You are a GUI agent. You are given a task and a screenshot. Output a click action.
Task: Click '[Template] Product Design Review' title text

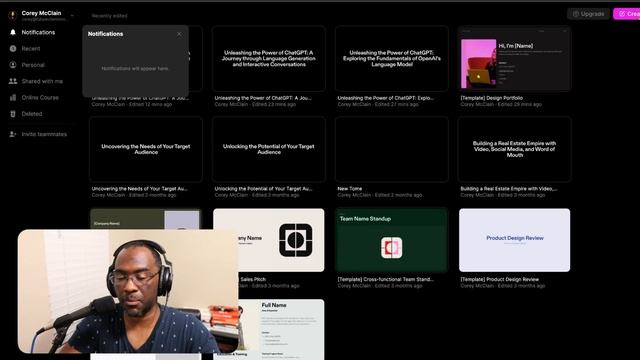500,279
